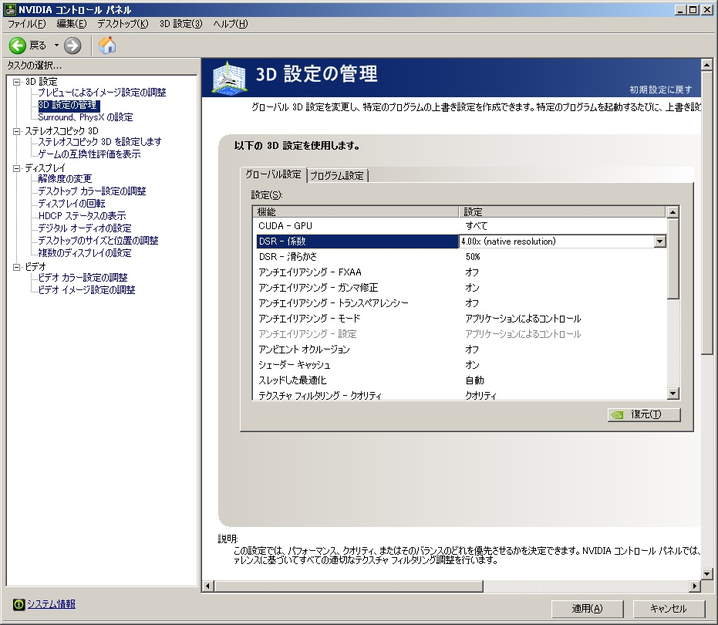
Task: Collapse the 3D 設定 tree node
Action: point(16,82)
